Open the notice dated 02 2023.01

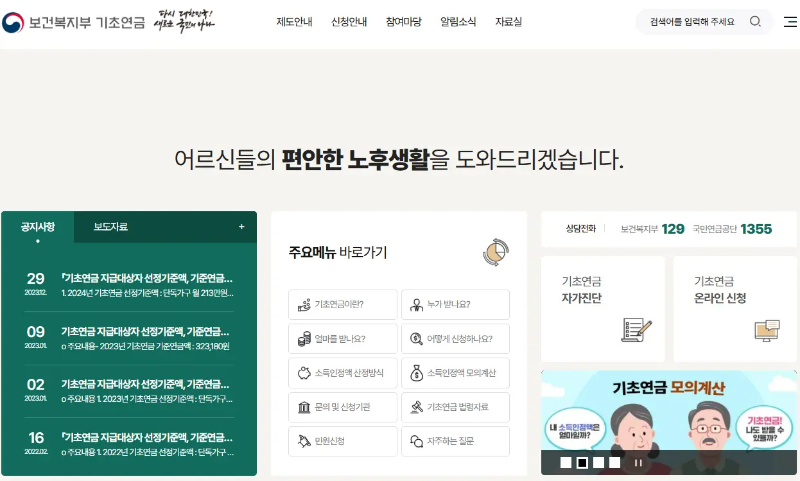pos(129,391)
